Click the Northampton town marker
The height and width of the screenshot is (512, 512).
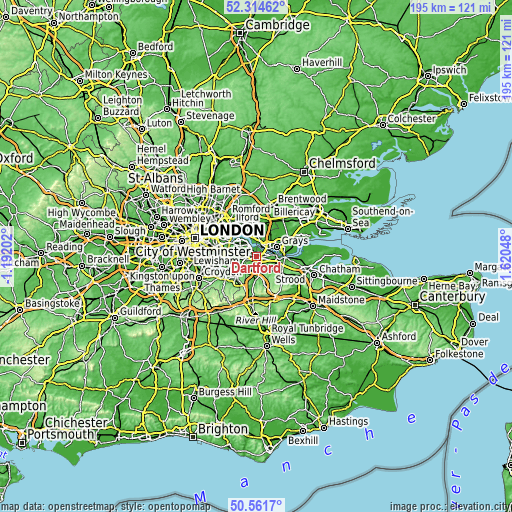tap(54, 23)
